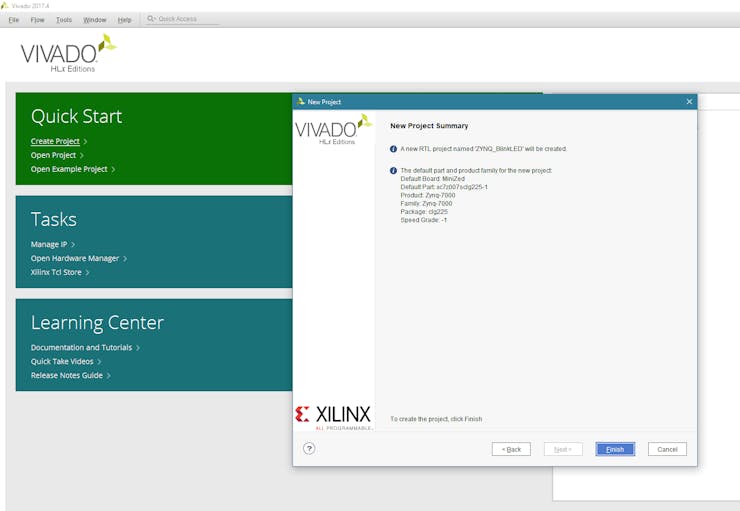Close the New Project dialog
The width and height of the screenshot is (740, 511).
(689, 101)
